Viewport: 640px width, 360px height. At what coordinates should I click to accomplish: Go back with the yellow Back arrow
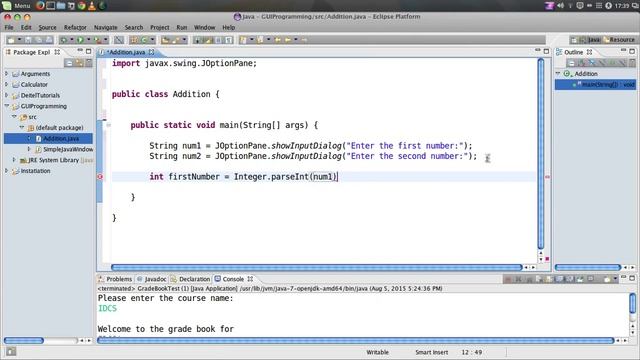(288, 40)
